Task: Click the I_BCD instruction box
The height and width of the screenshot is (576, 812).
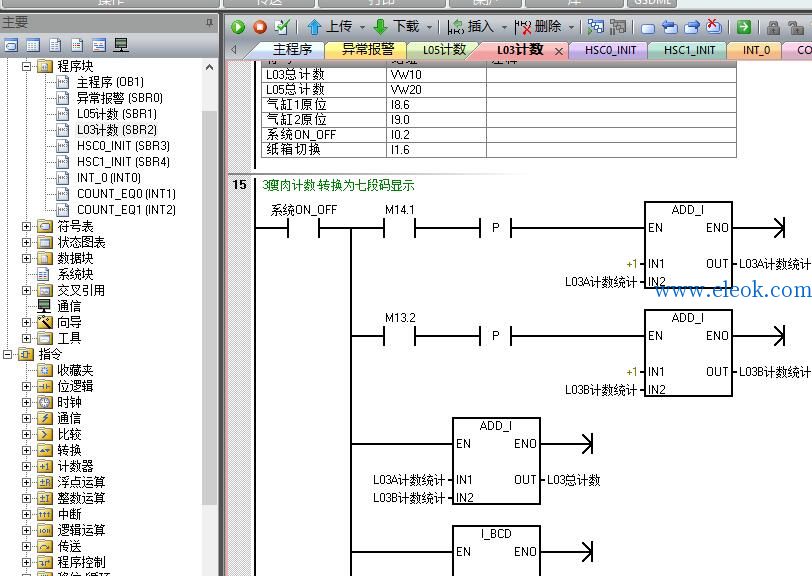Action: click(x=496, y=550)
